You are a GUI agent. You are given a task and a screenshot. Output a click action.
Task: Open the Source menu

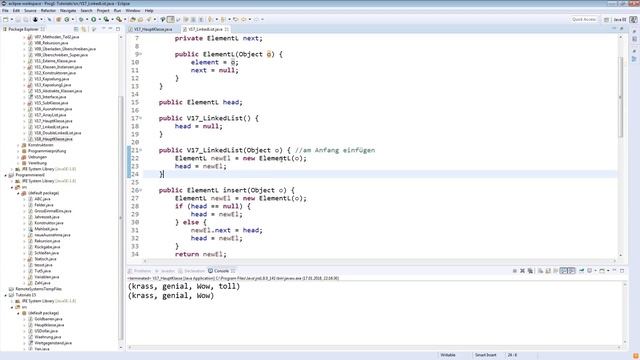(30, 11)
